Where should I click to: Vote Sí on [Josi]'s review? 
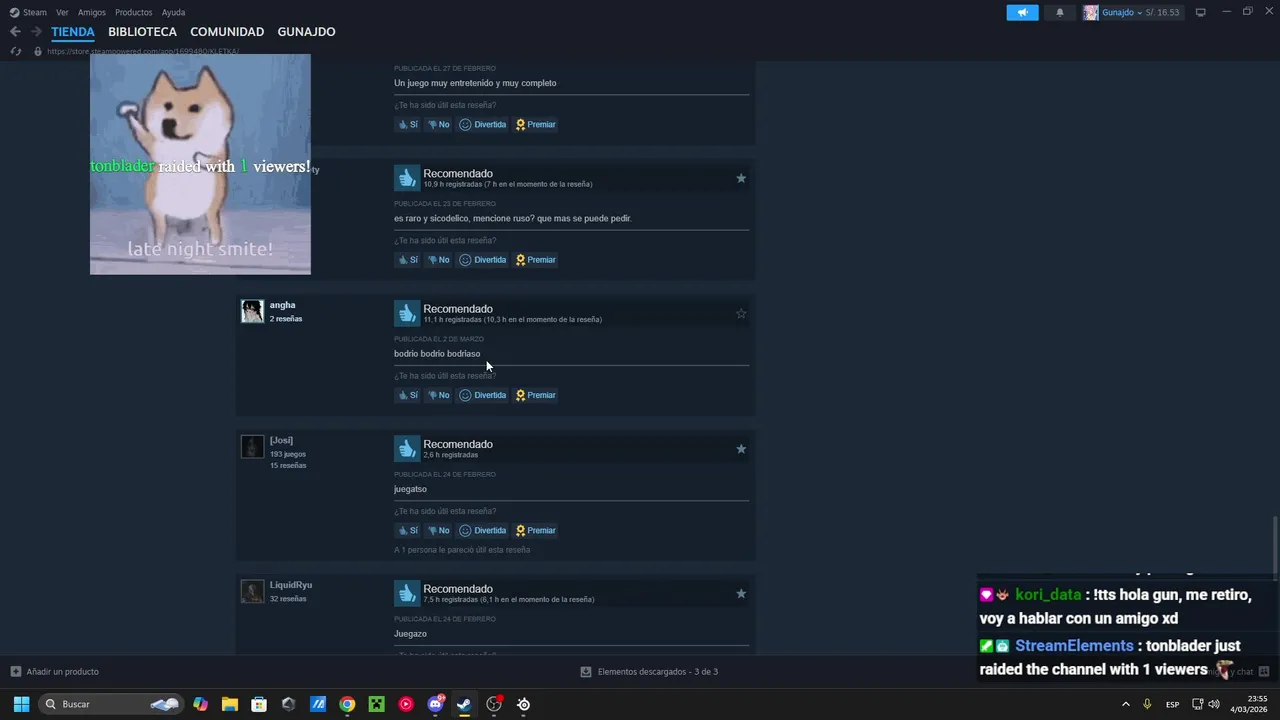[x=408, y=530]
